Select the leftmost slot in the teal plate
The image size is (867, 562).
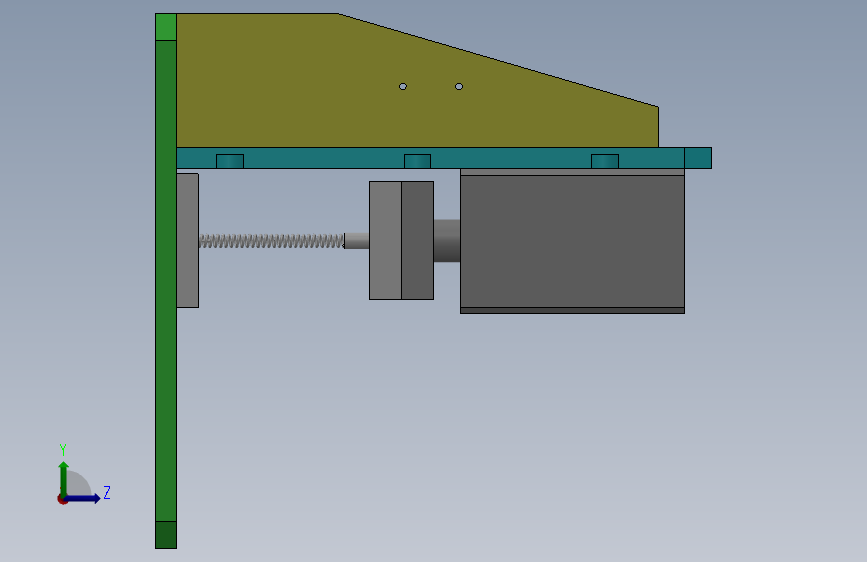point(230,162)
